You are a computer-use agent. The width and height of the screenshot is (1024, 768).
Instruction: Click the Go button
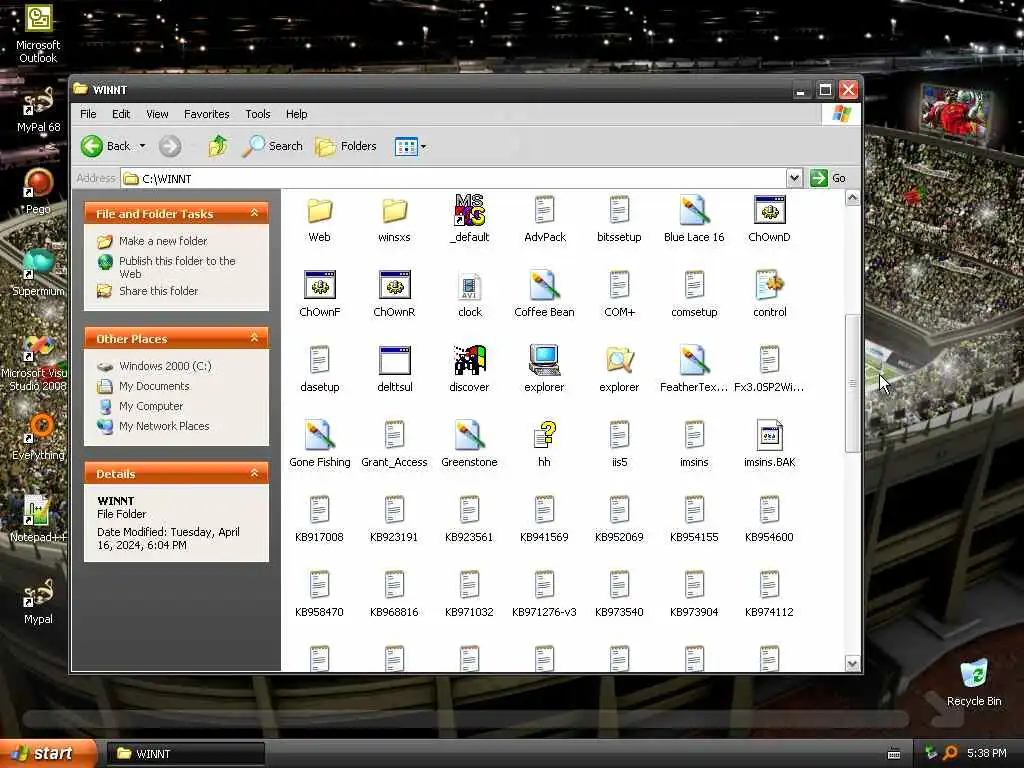[x=829, y=178]
